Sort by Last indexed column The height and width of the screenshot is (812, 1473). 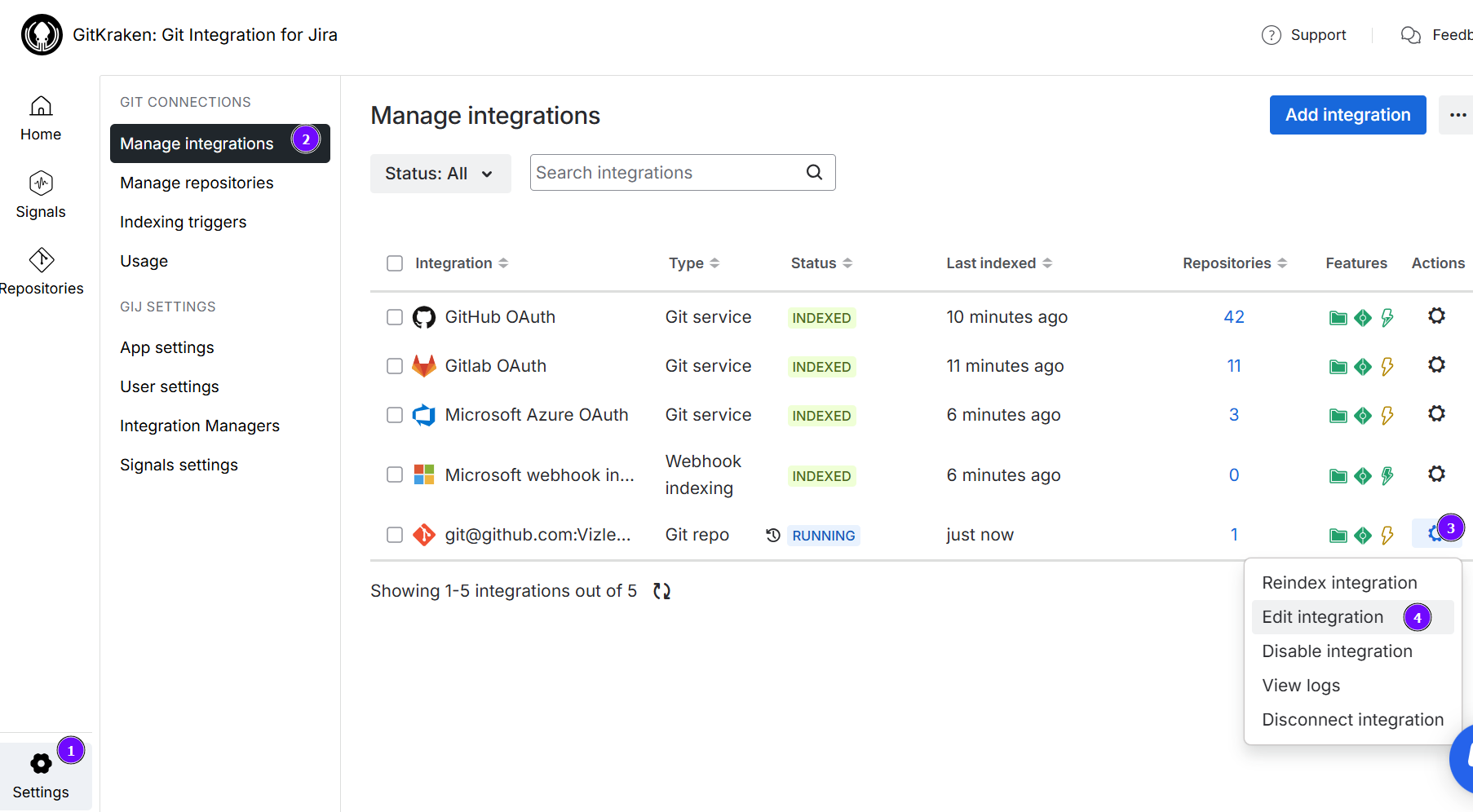coord(999,263)
